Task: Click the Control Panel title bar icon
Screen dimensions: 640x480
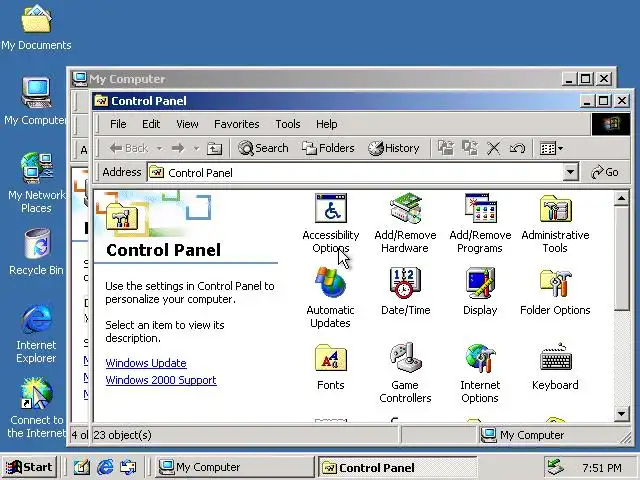Action: 101,101
